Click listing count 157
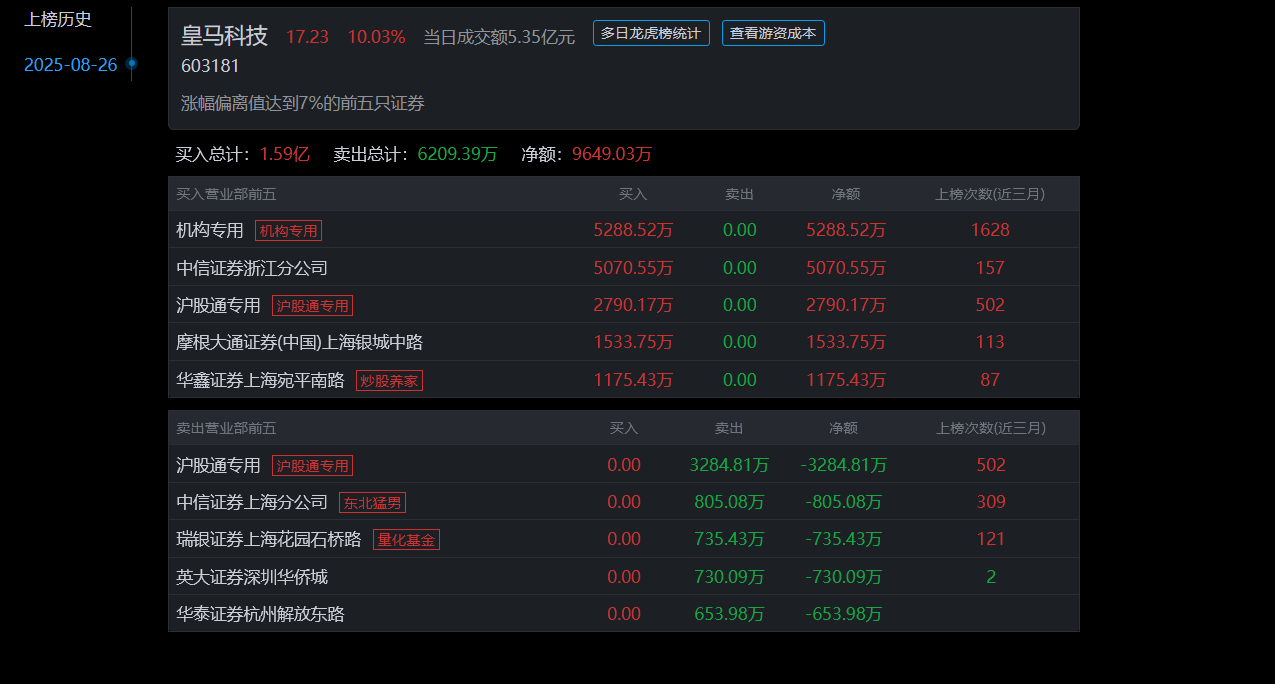Image resolution: width=1275 pixels, height=684 pixels. 990,268
